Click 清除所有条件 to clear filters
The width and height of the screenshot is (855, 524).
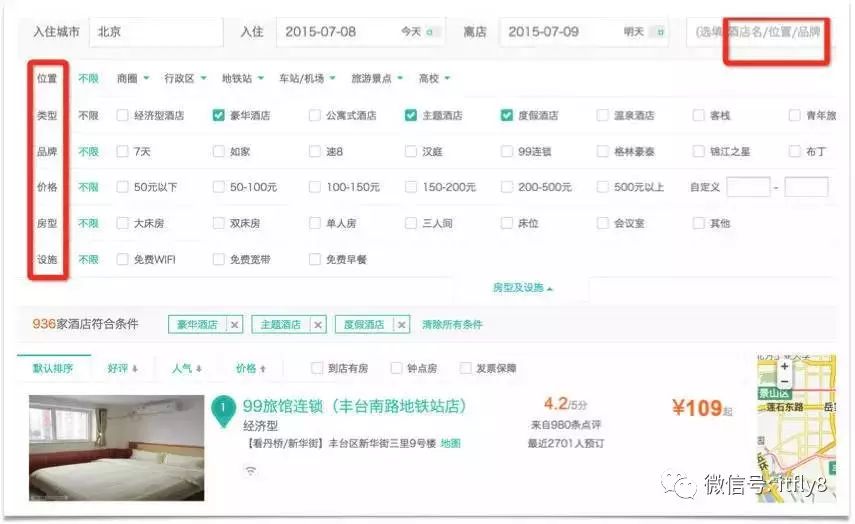(452, 325)
